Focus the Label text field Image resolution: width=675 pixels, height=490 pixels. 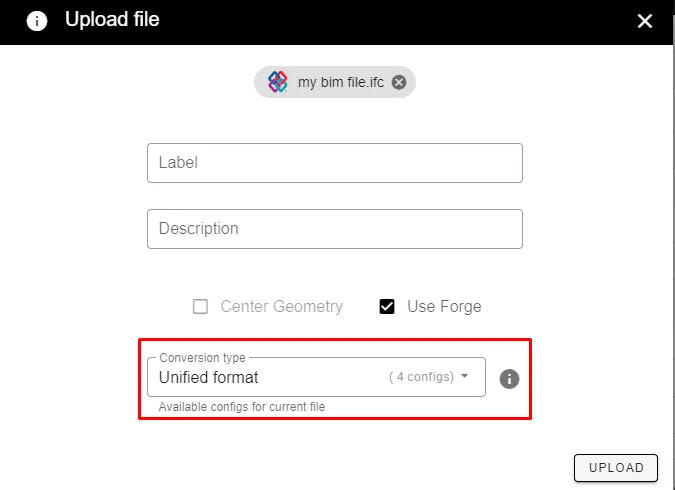(x=334, y=163)
